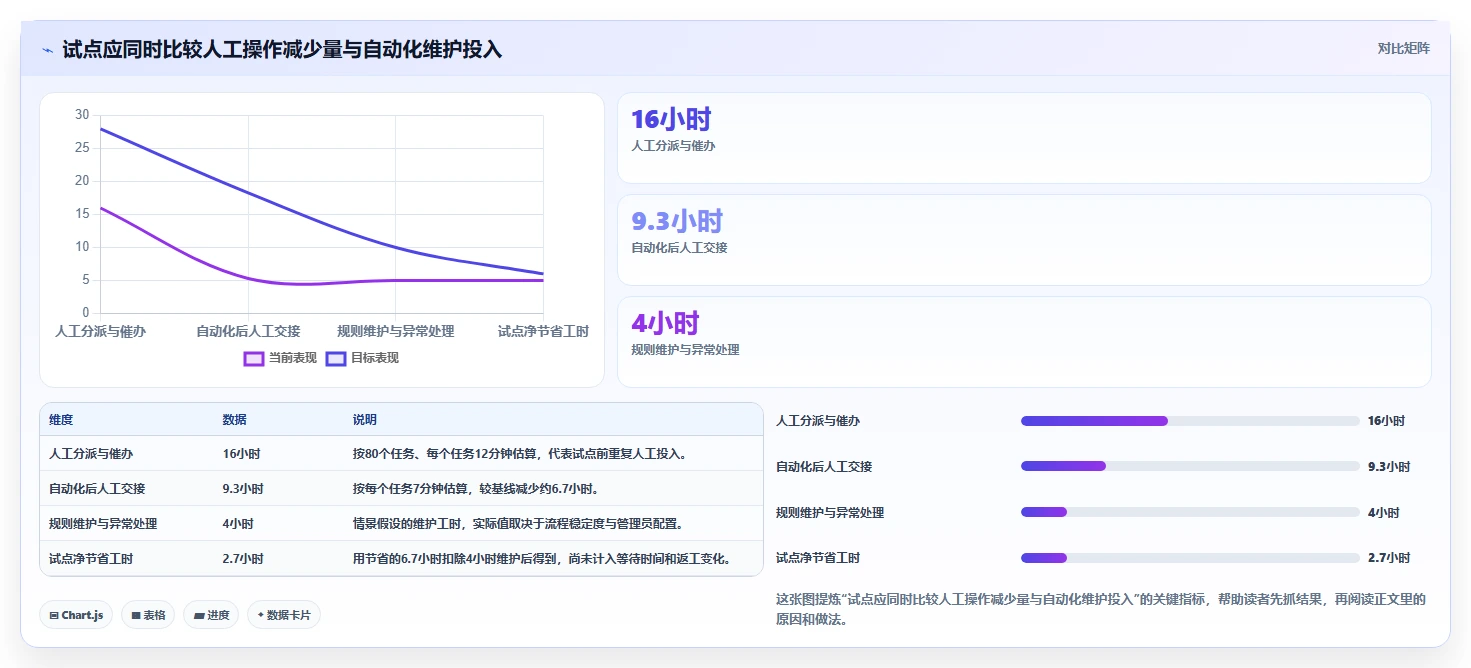Click the 试点净节省工时 chart axis label
The height and width of the screenshot is (668, 1471).
(x=543, y=331)
